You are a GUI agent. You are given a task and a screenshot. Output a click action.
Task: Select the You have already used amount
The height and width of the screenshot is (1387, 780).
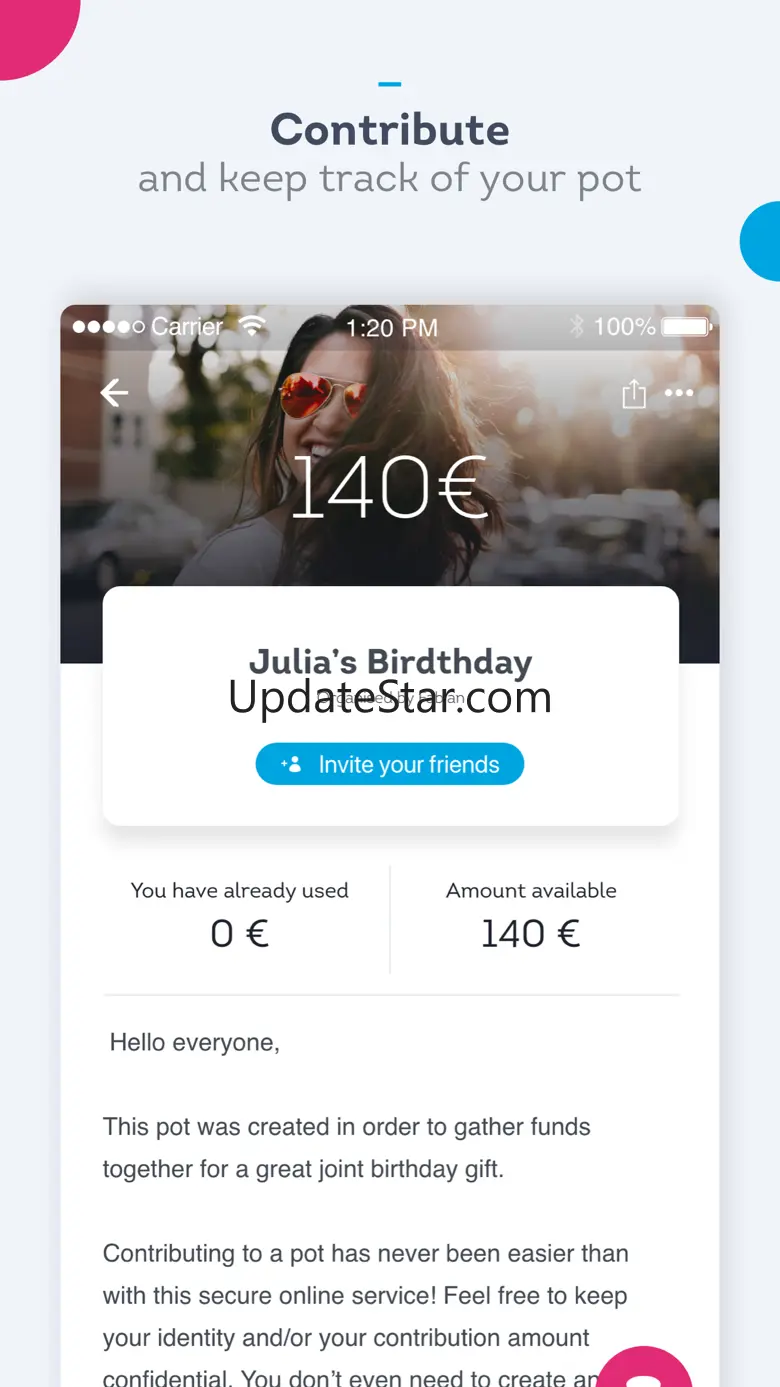click(x=240, y=933)
